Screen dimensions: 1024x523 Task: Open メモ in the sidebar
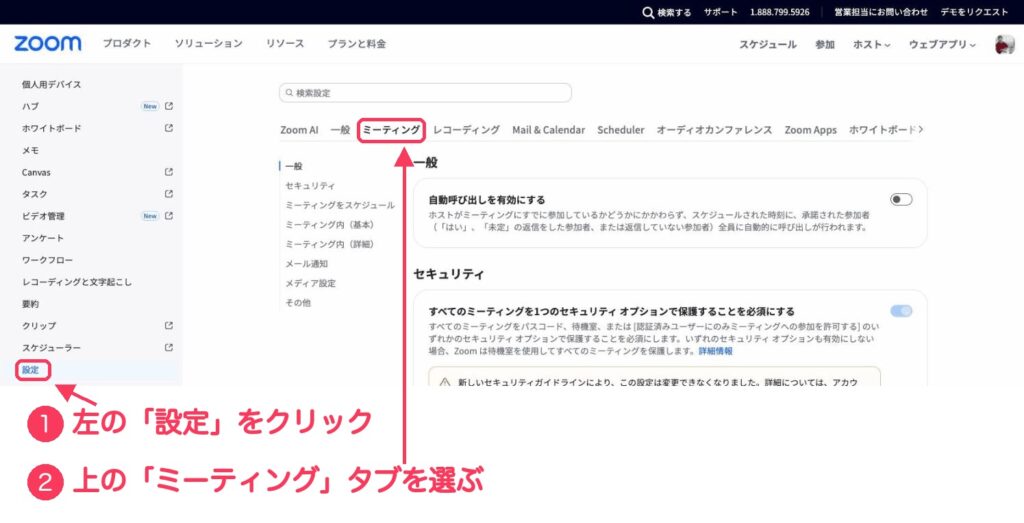(x=31, y=150)
